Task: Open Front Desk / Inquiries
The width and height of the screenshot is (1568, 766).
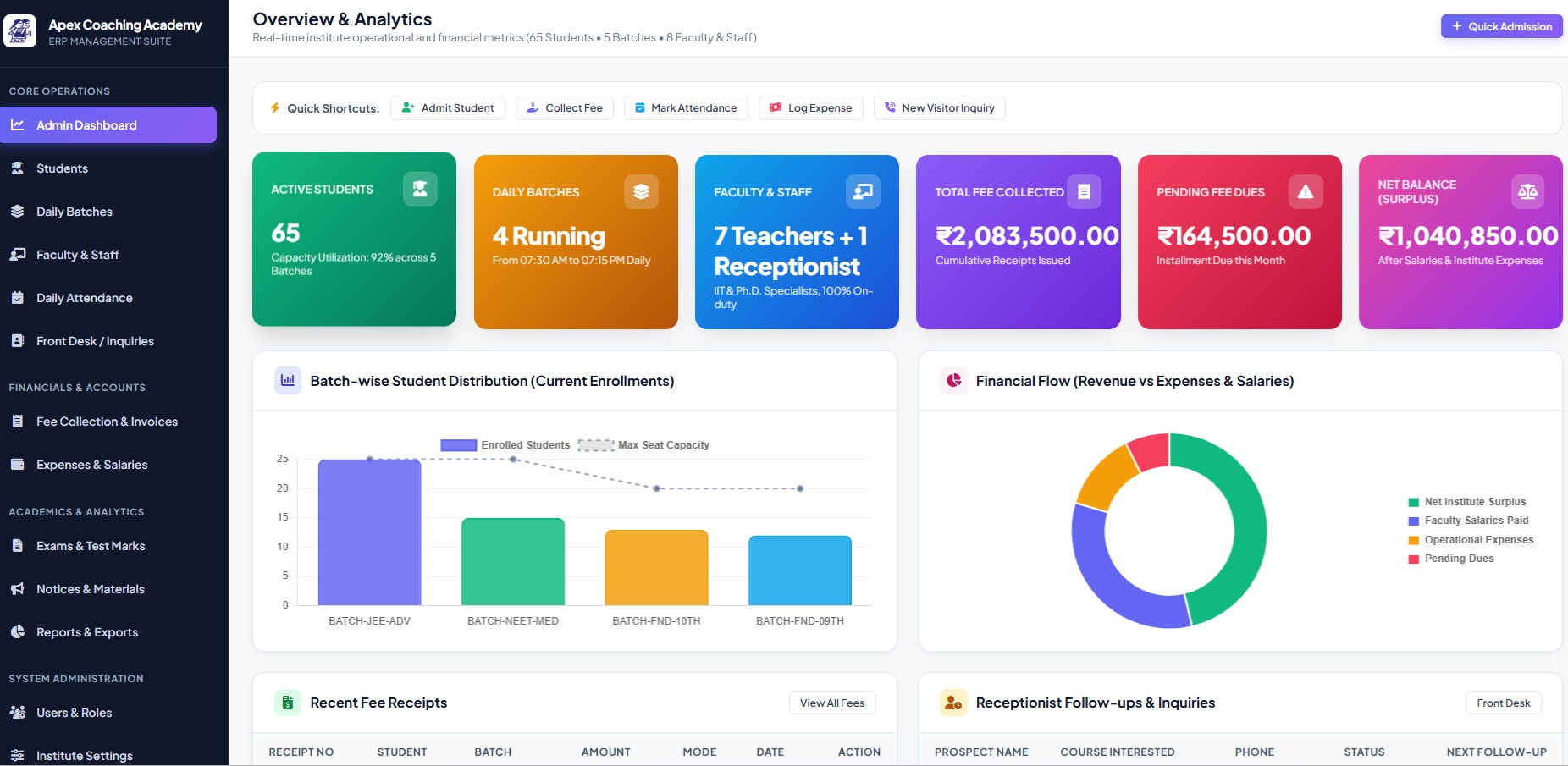Action: 108,341
